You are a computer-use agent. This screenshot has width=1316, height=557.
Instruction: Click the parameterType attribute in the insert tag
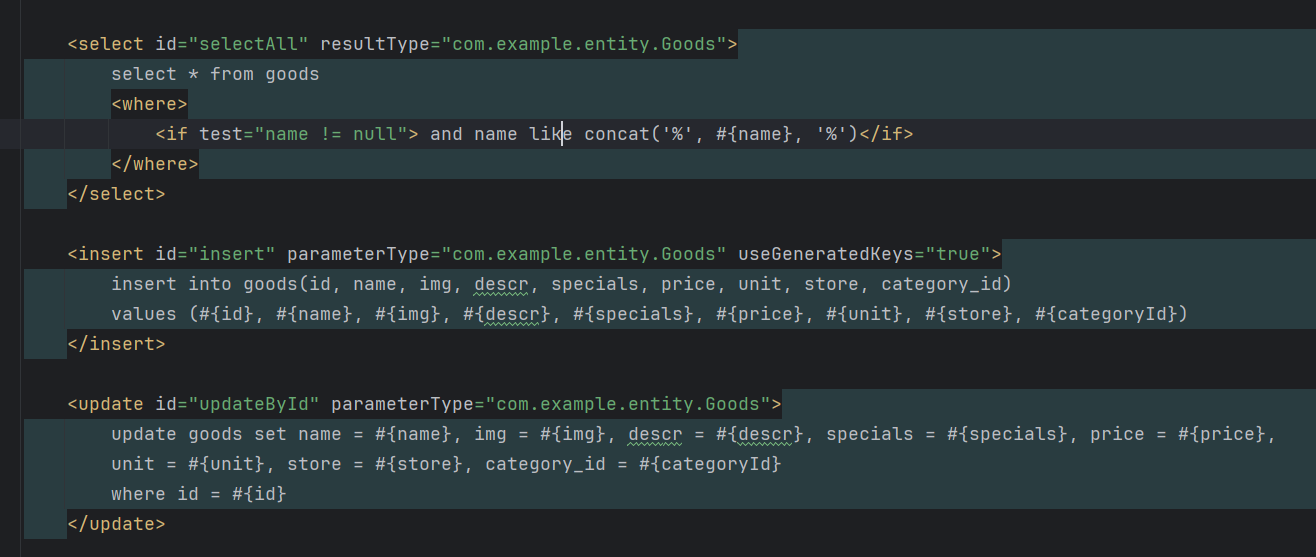click(x=507, y=254)
